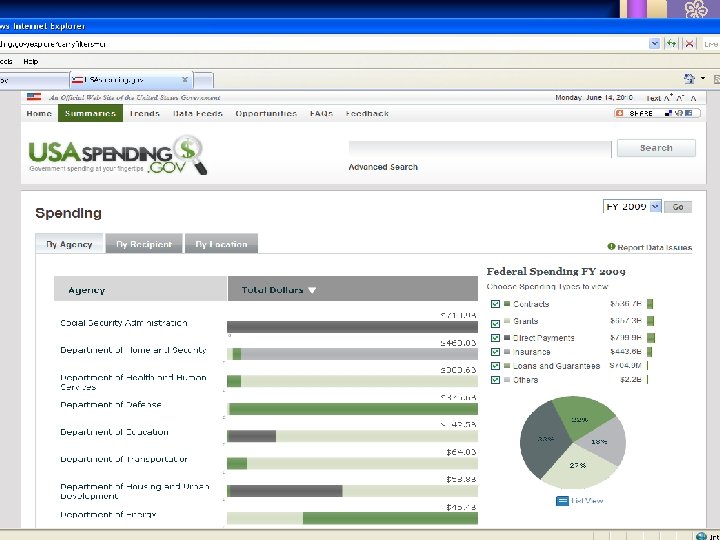
Task: Click the RSS feeds icon in the toolbar
Action: (717, 79)
